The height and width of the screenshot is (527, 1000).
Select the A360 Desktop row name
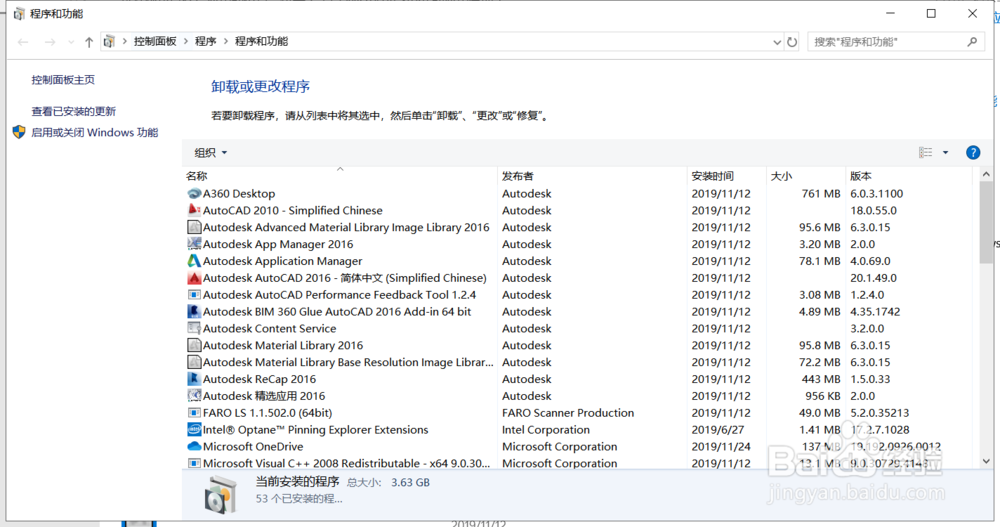click(x=239, y=193)
